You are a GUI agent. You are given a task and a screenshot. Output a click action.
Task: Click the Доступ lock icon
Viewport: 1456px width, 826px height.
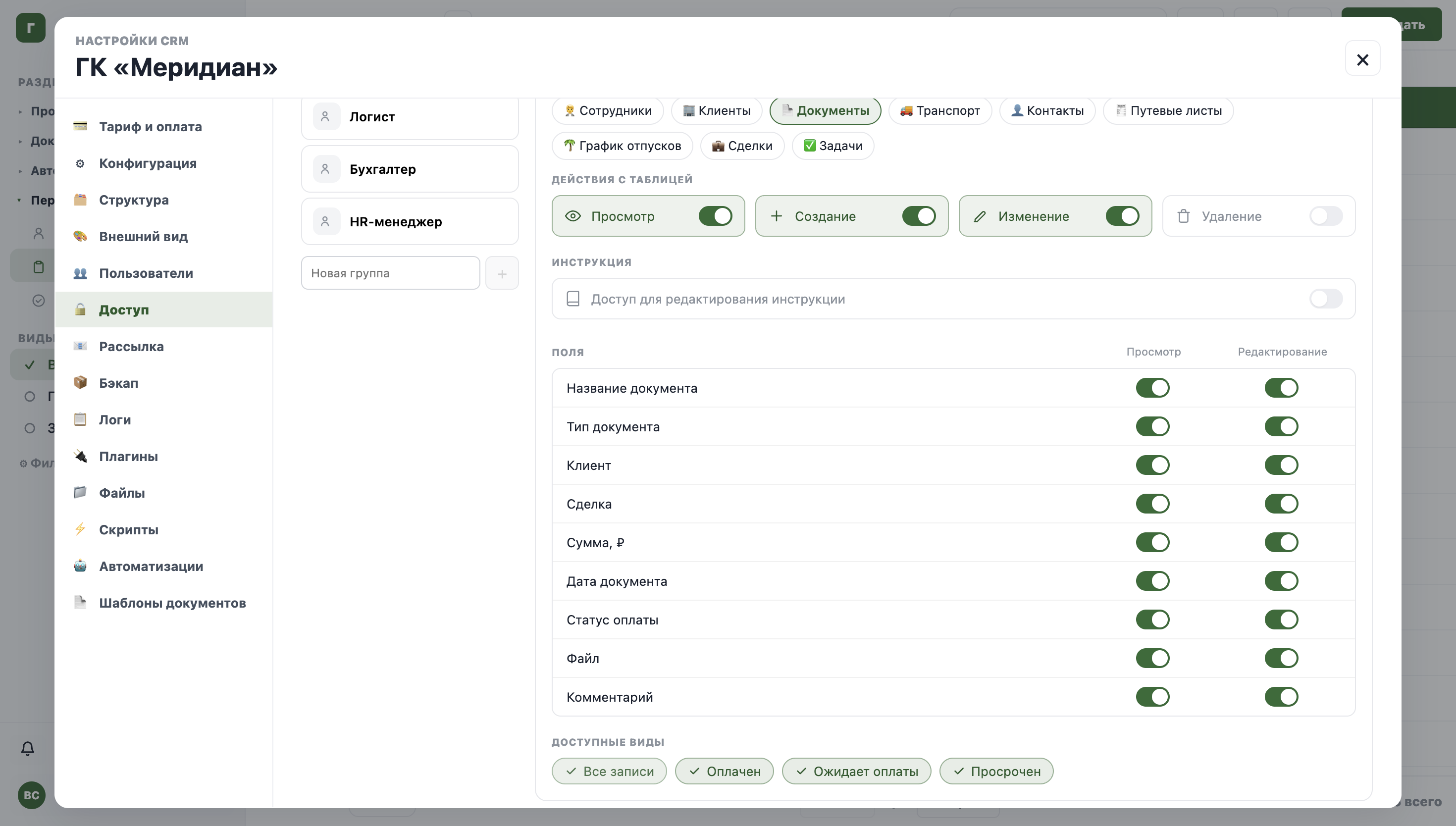click(80, 309)
